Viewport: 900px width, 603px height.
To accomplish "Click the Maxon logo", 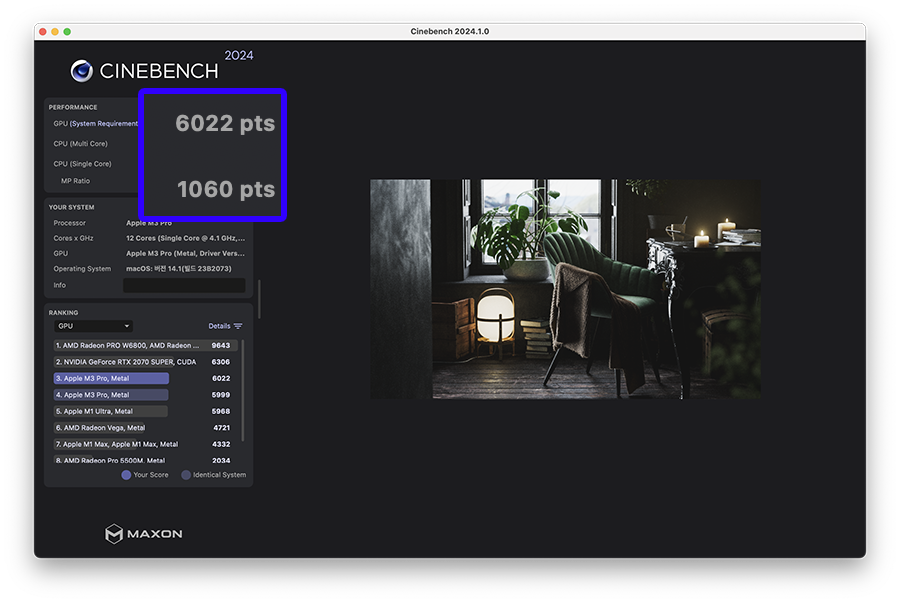I will (143, 534).
